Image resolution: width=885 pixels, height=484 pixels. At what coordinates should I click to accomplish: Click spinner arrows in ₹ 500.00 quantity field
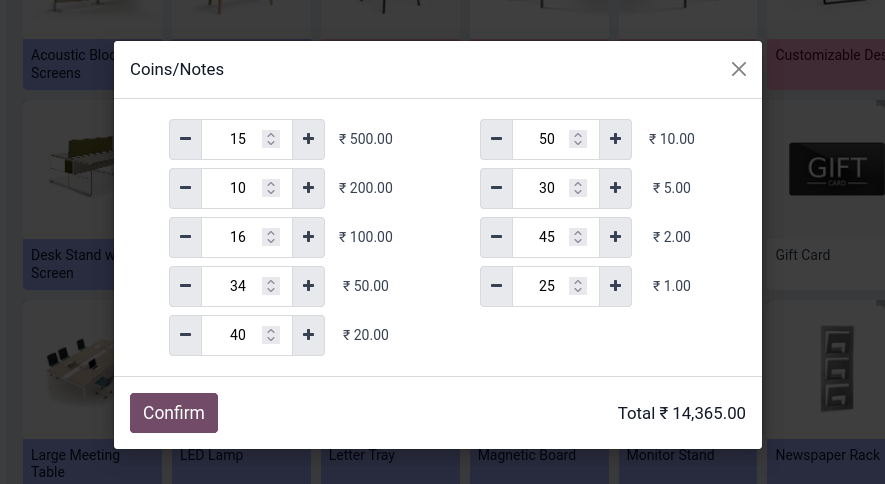coord(271,139)
